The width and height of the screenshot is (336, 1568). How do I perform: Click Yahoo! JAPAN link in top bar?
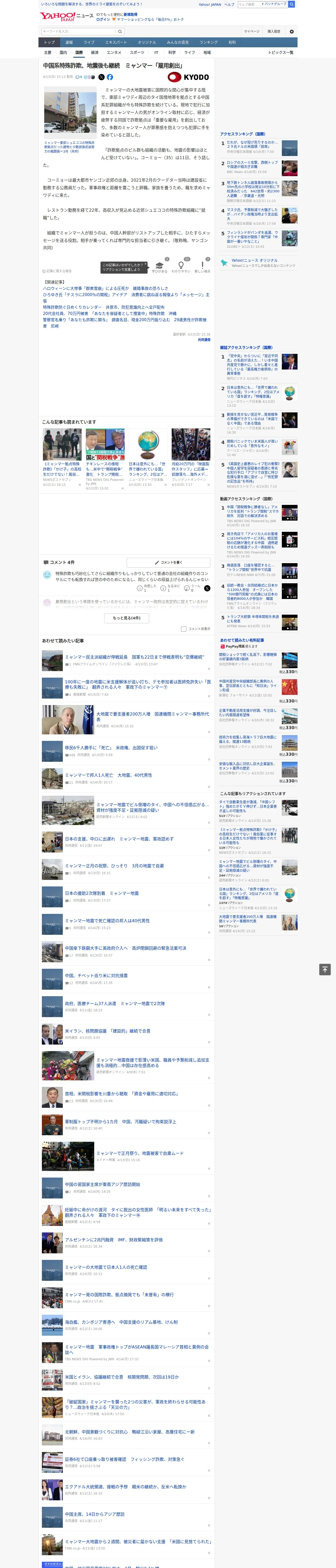coord(210,4)
